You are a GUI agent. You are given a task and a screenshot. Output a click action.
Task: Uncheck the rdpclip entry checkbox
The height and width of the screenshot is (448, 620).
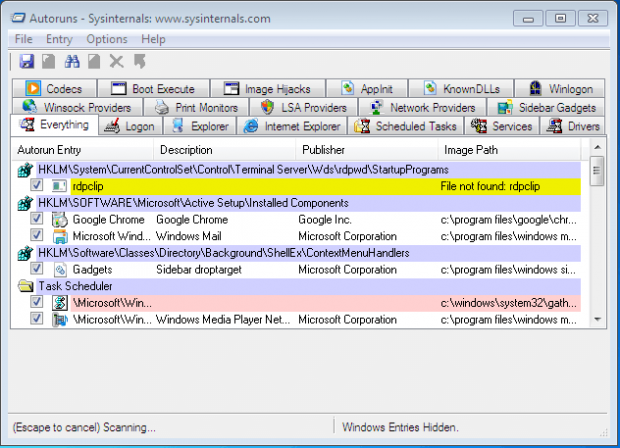coord(37,186)
